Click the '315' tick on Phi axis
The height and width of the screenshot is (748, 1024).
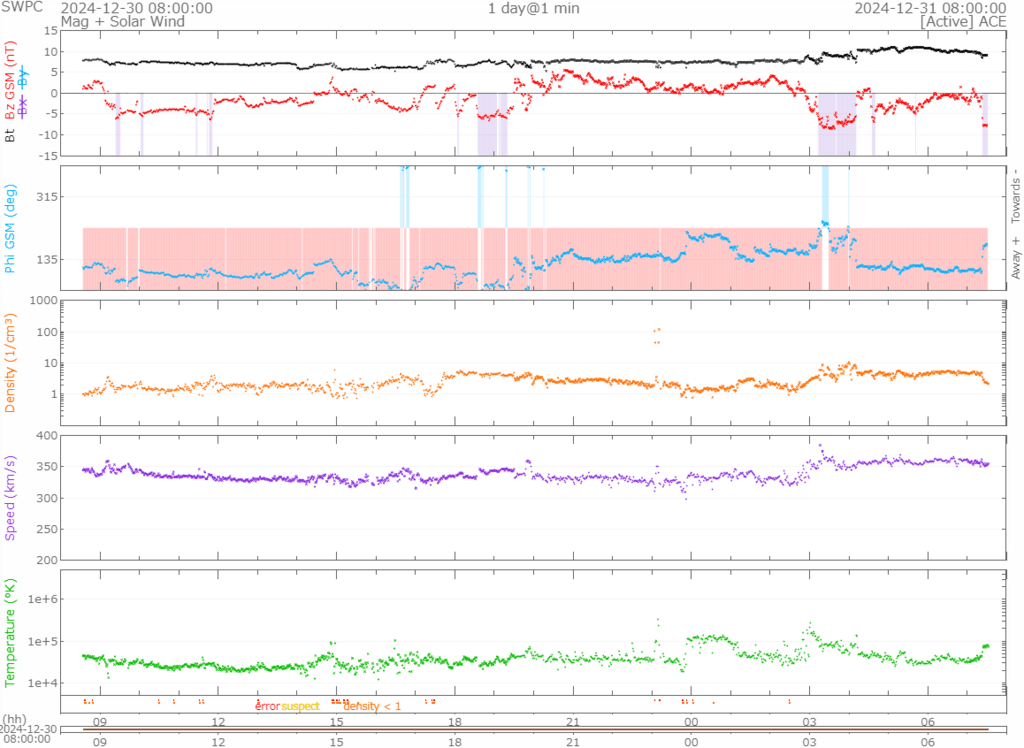point(46,197)
